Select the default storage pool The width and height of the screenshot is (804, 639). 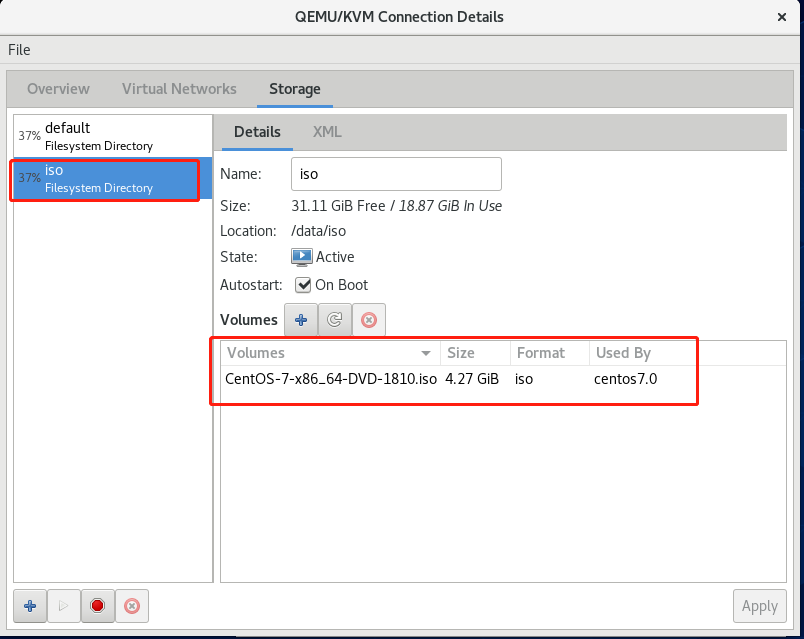click(113, 136)
